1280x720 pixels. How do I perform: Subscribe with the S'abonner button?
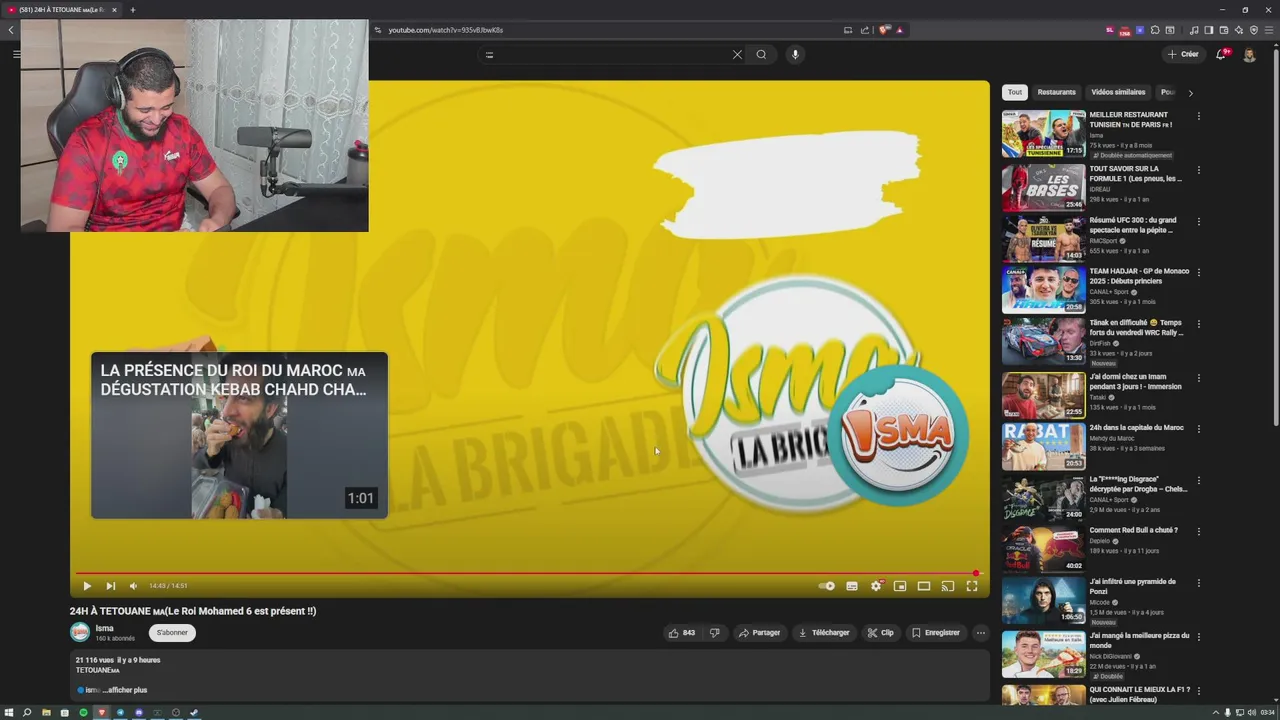(x=172, y=633)
